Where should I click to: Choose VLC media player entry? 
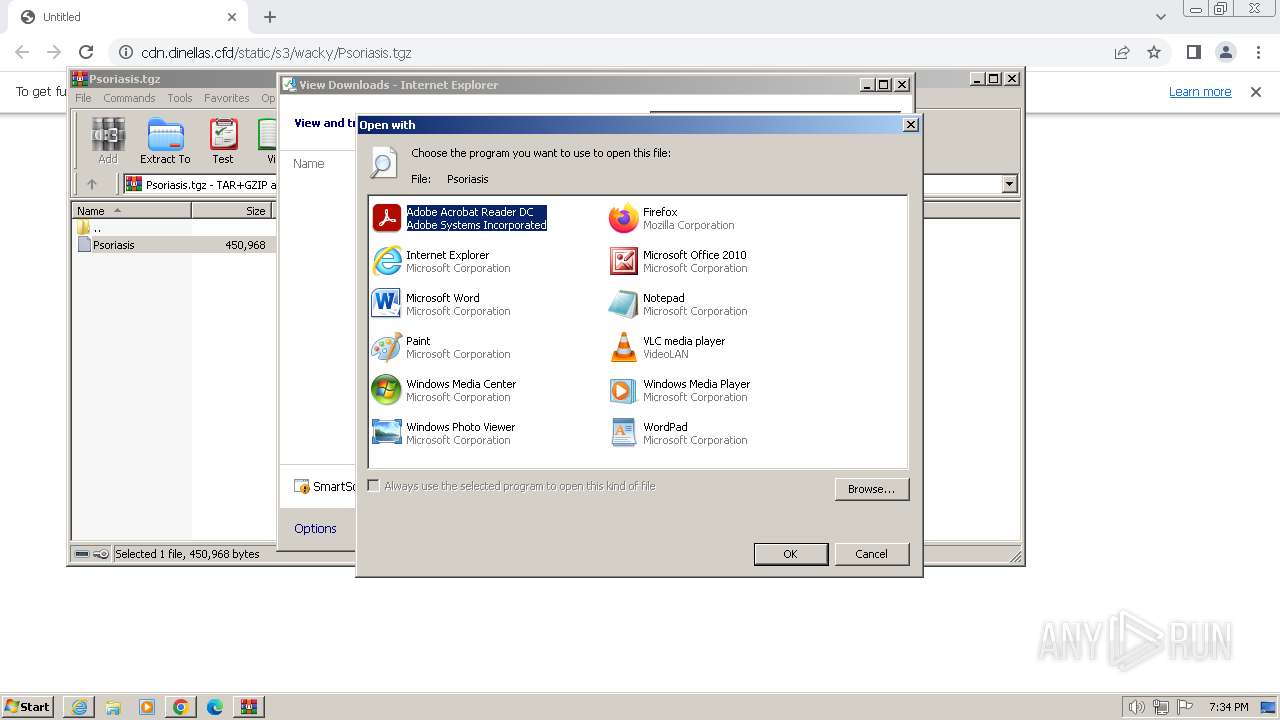click(668, 347)
